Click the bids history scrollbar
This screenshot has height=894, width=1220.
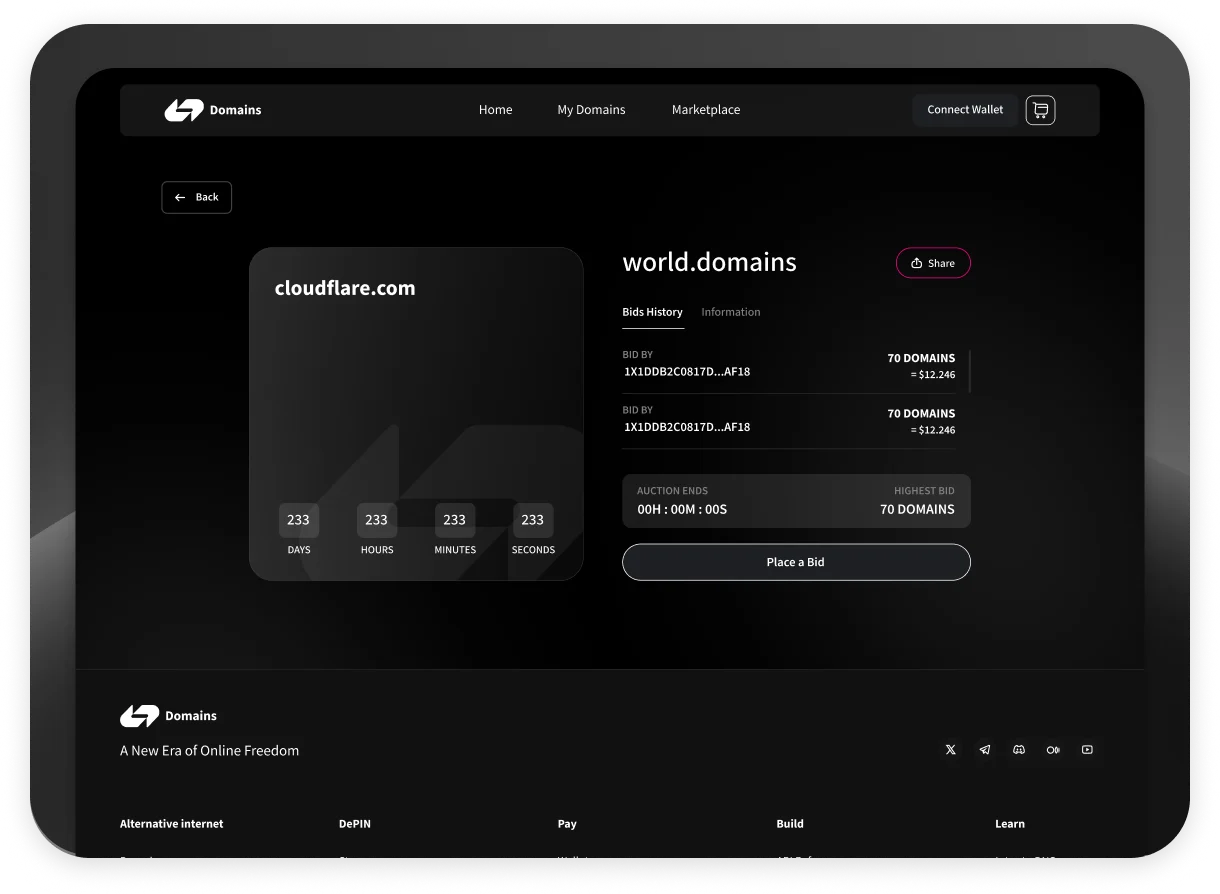(969, 370)
